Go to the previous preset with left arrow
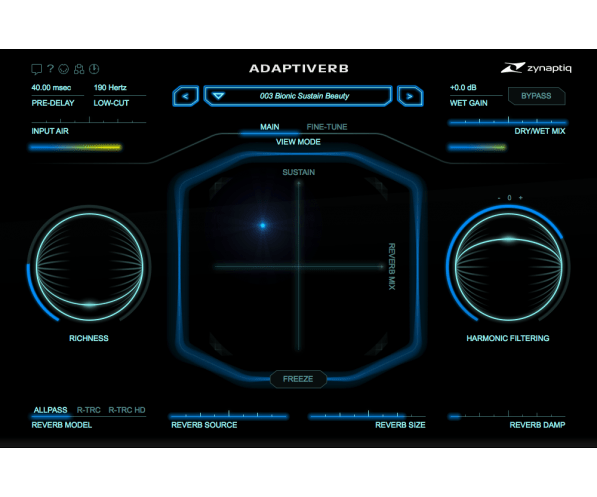The width and height of the screenshot is (597, 497). coord(185,96)
